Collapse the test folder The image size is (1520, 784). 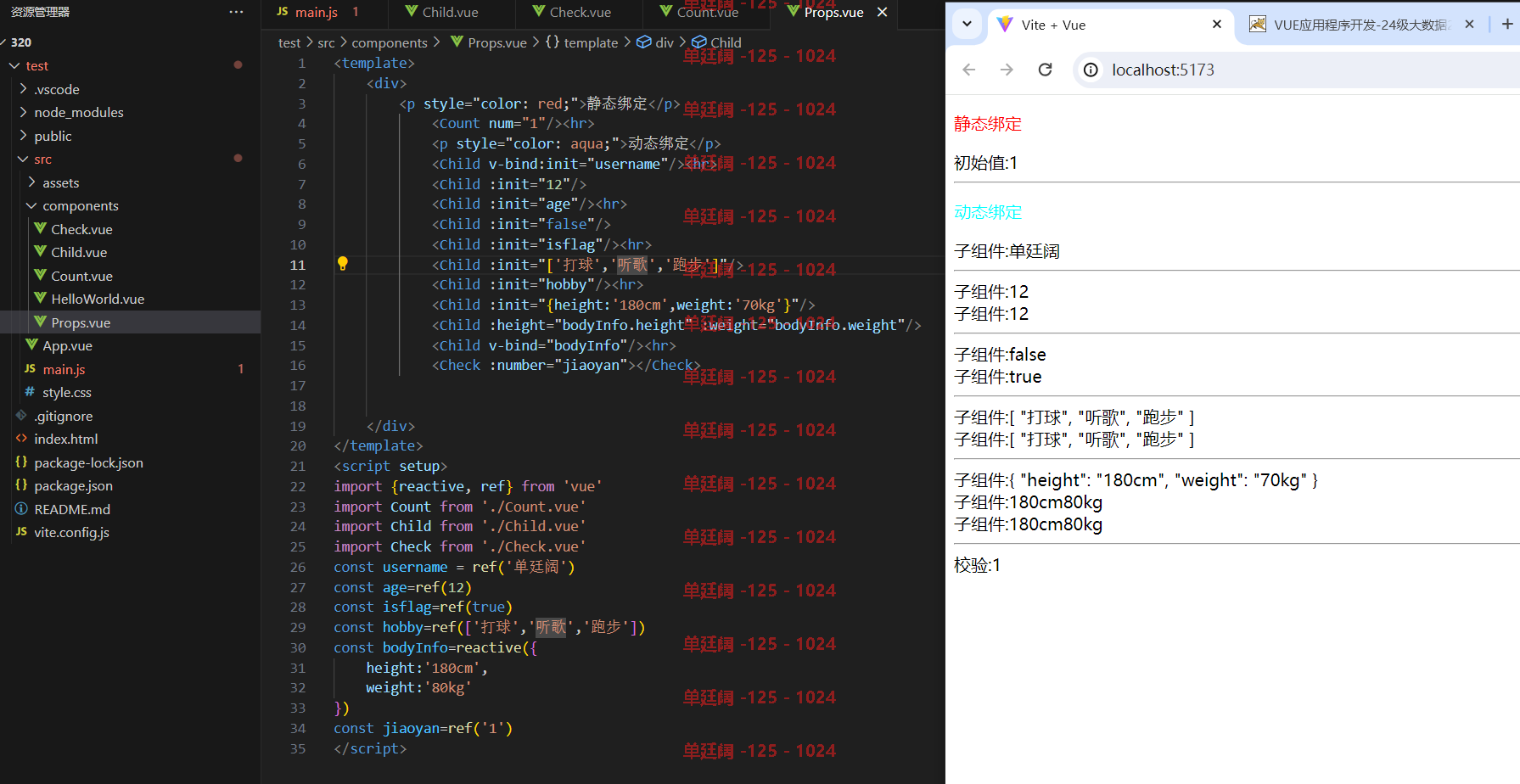(x=14, y=65)
